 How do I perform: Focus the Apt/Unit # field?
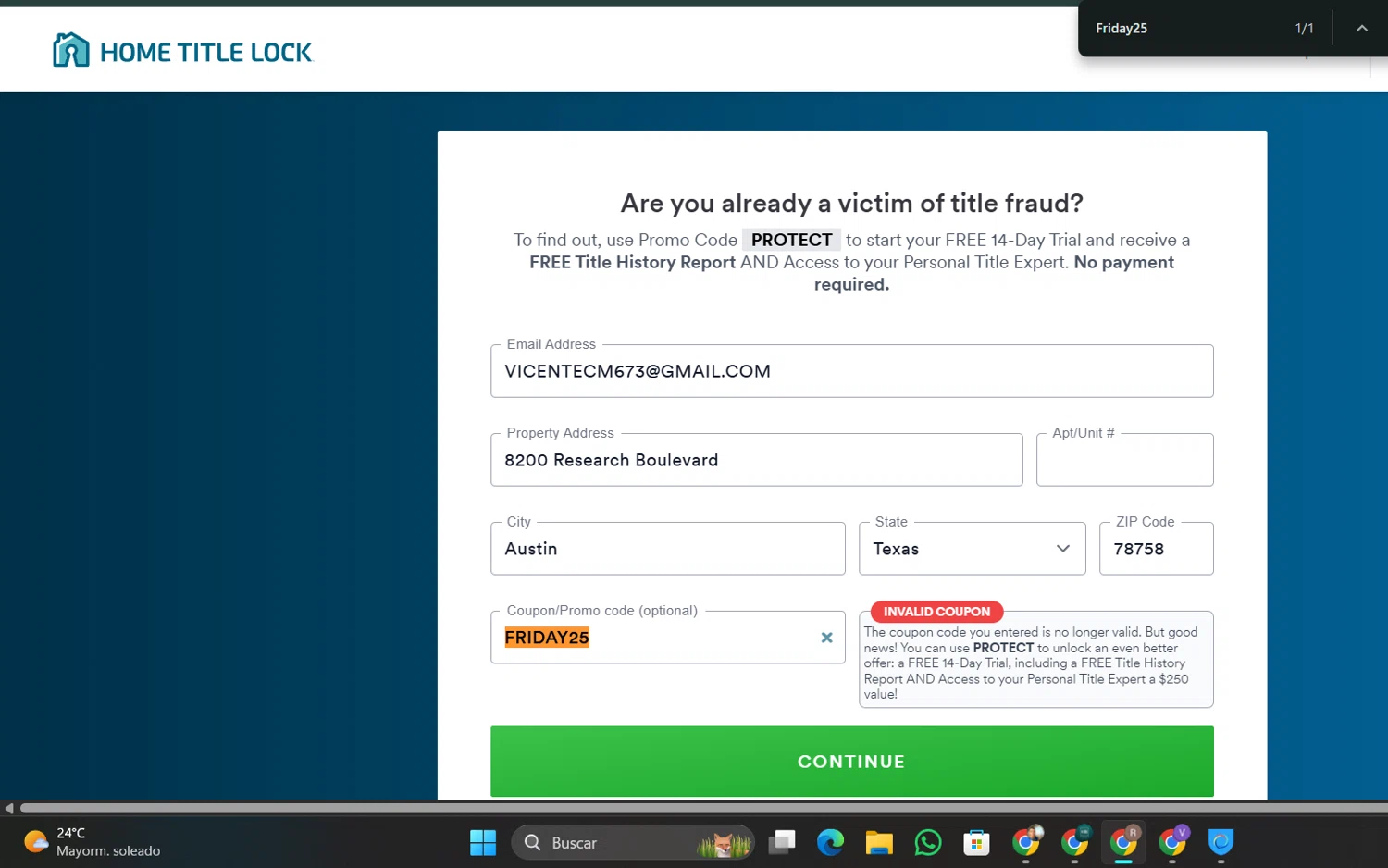[x=1124, y=460]
